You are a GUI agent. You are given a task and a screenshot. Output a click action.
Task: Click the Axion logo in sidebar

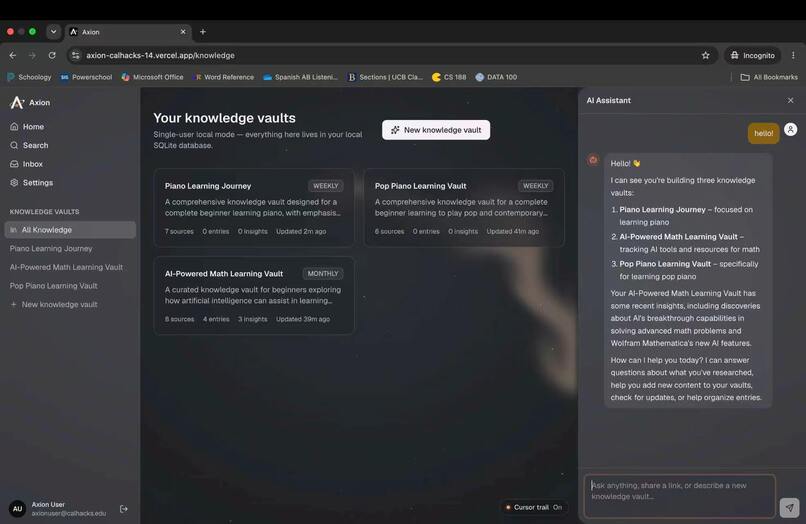point(17,103)
